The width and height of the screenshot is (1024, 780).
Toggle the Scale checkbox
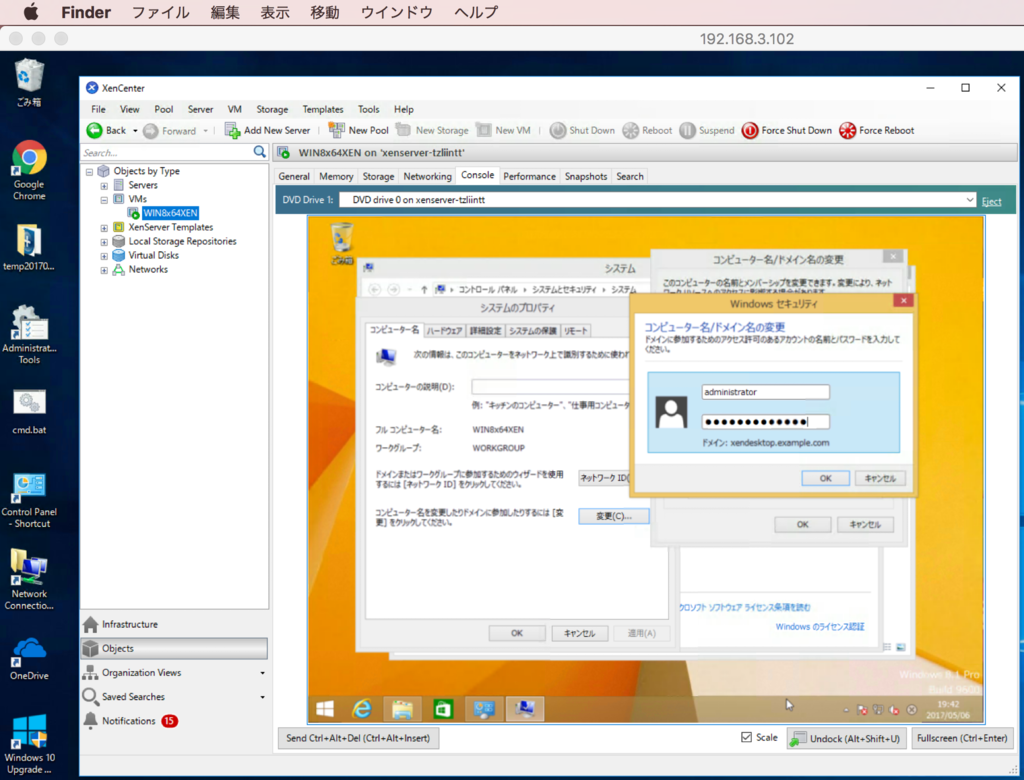(746, 737)
